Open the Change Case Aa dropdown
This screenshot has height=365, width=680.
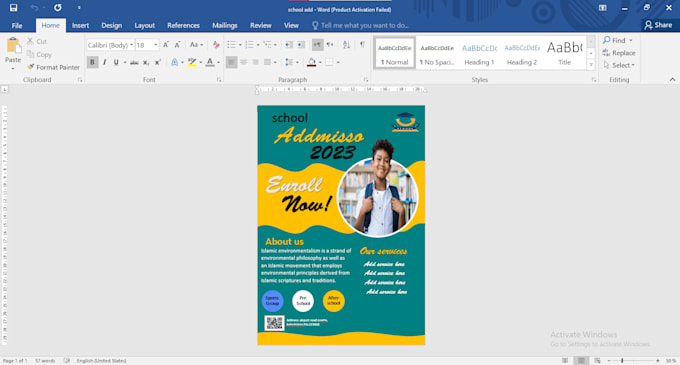tap(196, 45)
